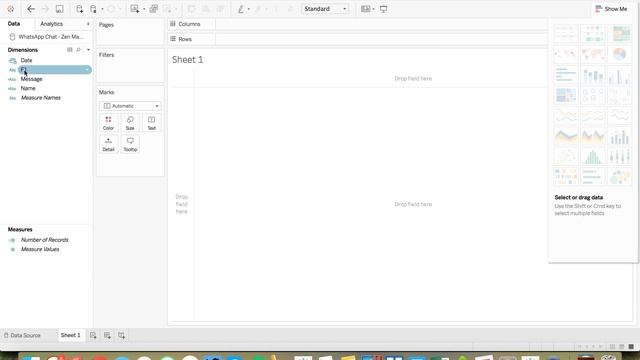The width and height of the screenshot is (640, 360).
Task: Choose the bullet graph chart in Show Me
Action: [593, 177]
